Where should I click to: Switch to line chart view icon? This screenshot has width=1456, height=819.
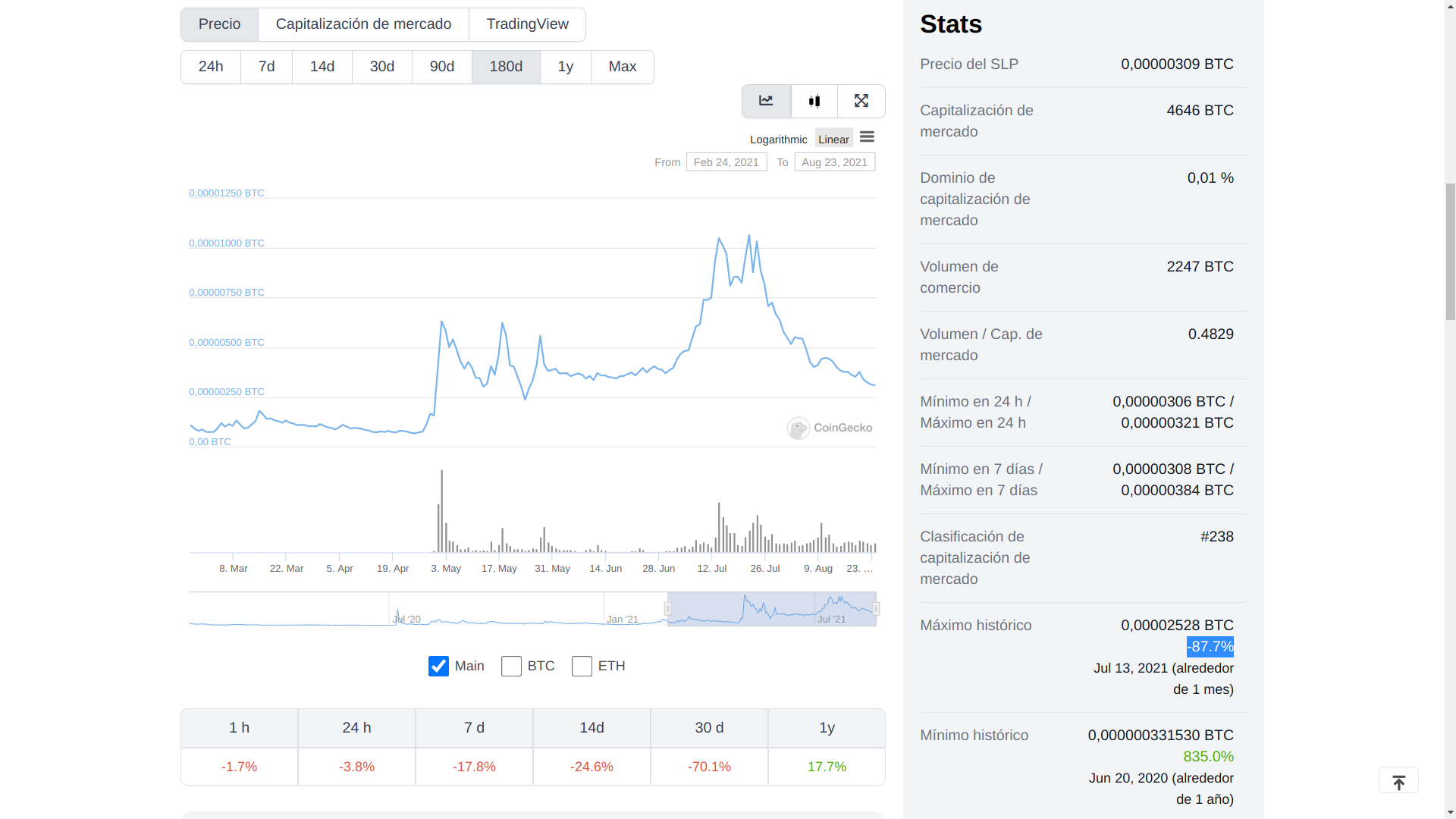click(766, 101)
